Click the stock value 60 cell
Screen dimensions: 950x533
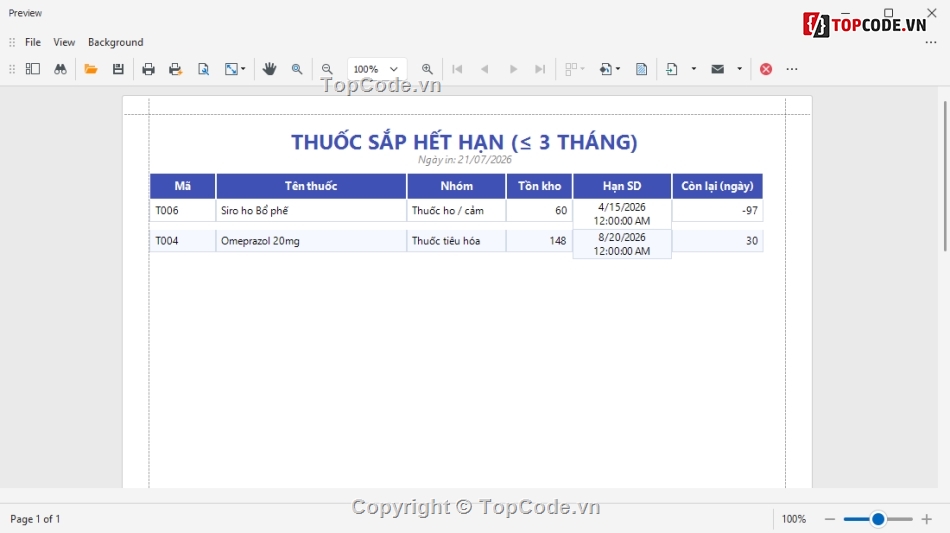click(x=539, y=210)
